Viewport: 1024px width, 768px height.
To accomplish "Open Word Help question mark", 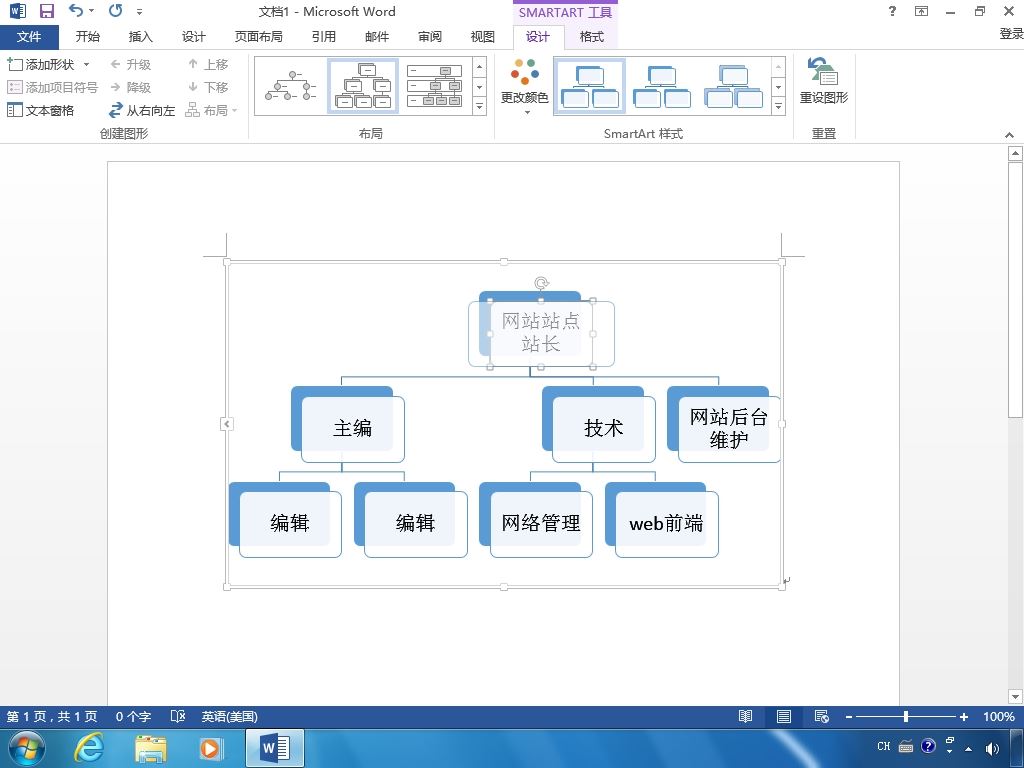I will coord(892,11).
